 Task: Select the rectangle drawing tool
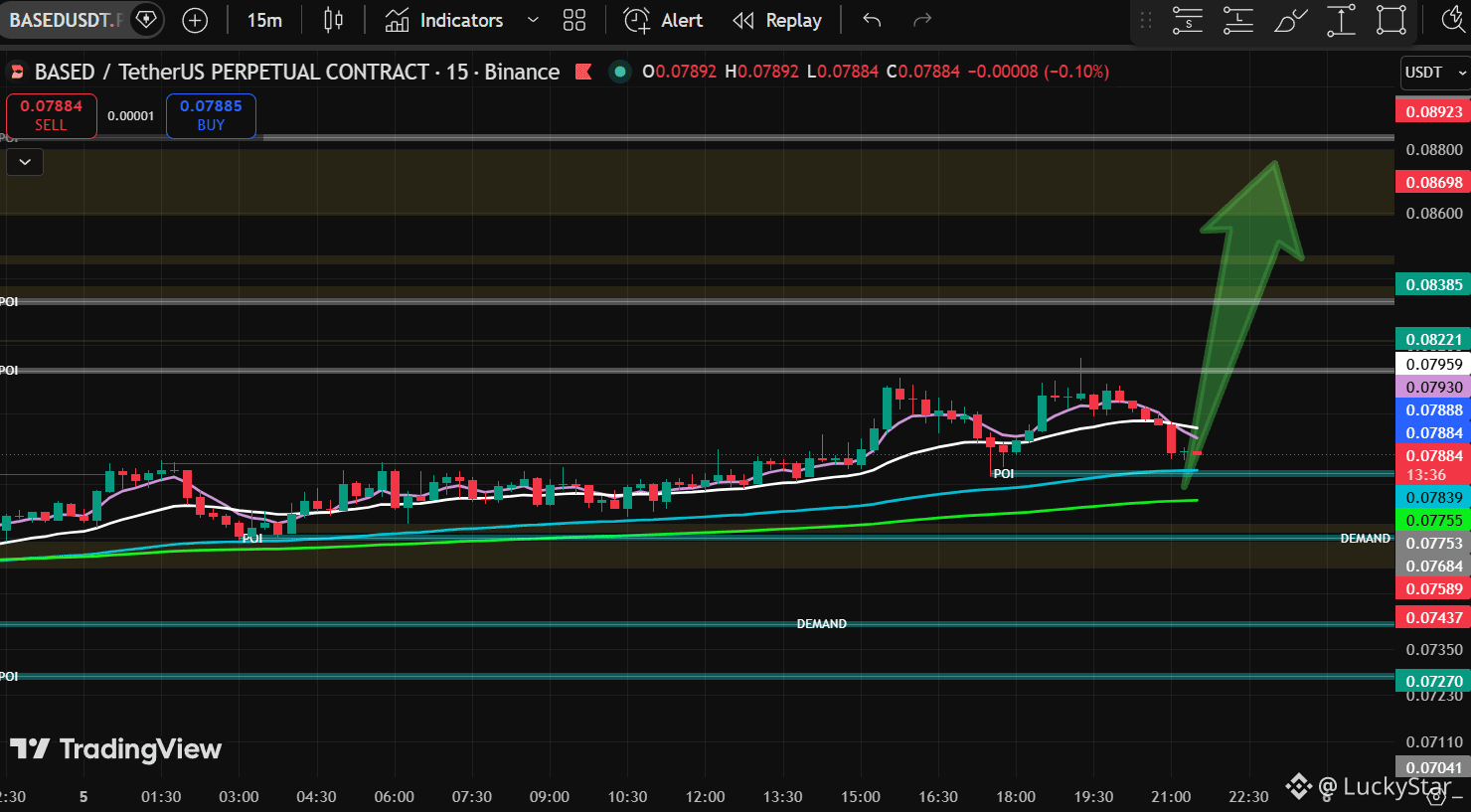(1391, 20)
